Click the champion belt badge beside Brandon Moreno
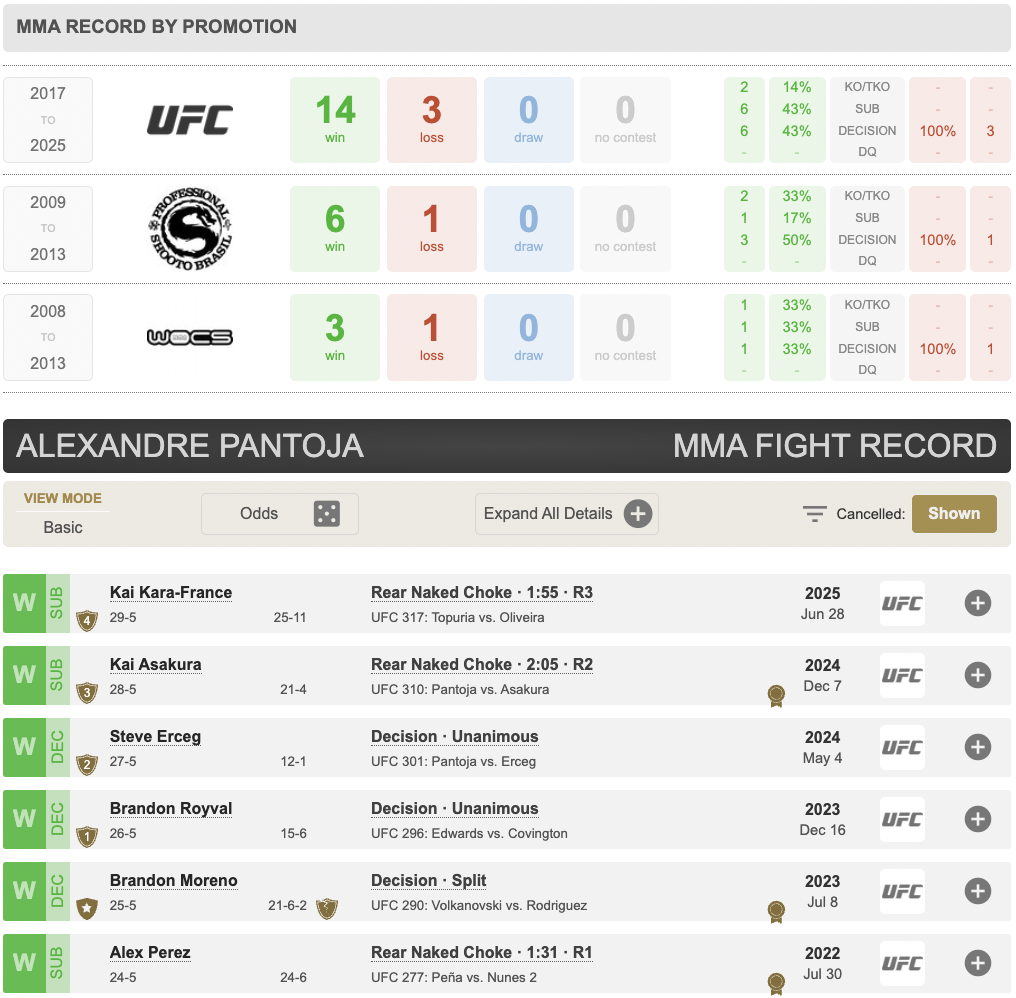The image size is (1016, 998). pyautogui.click(x=327, y=909)
